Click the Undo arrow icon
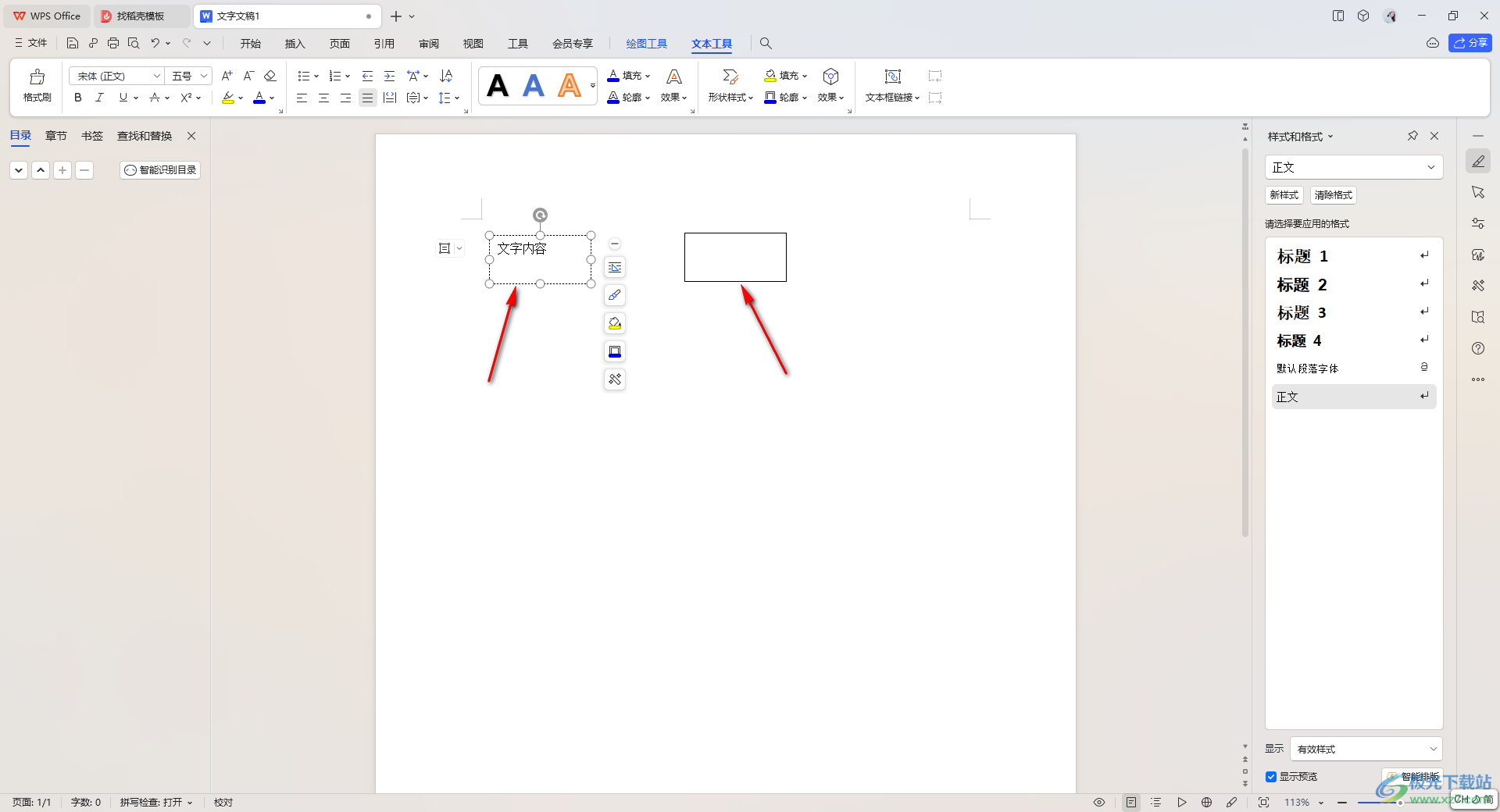Image resolution: width=1500 pixels, height=812 pixels. (155, 44)
